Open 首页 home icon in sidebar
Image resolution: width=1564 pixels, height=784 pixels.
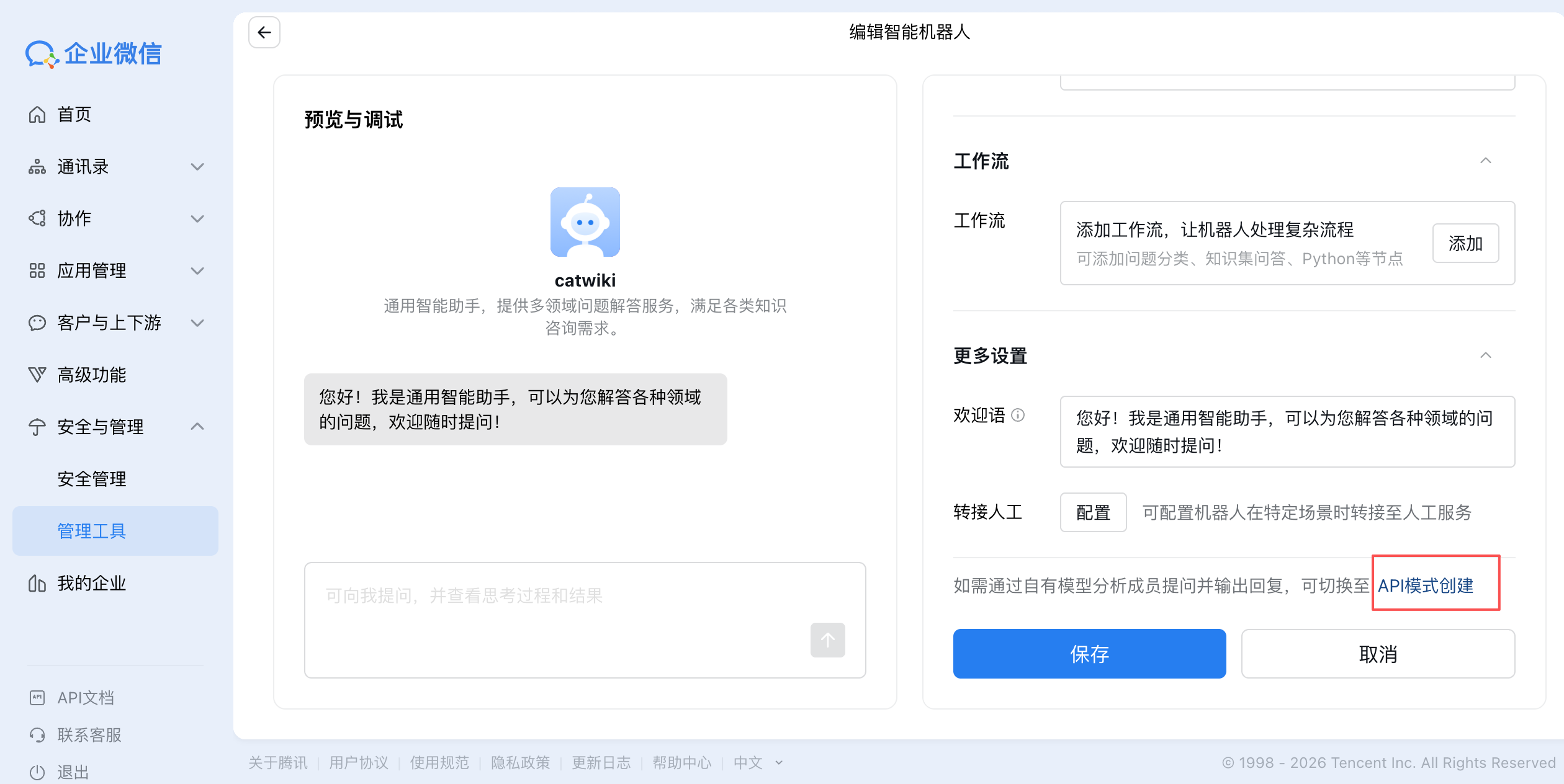(37, 114)
